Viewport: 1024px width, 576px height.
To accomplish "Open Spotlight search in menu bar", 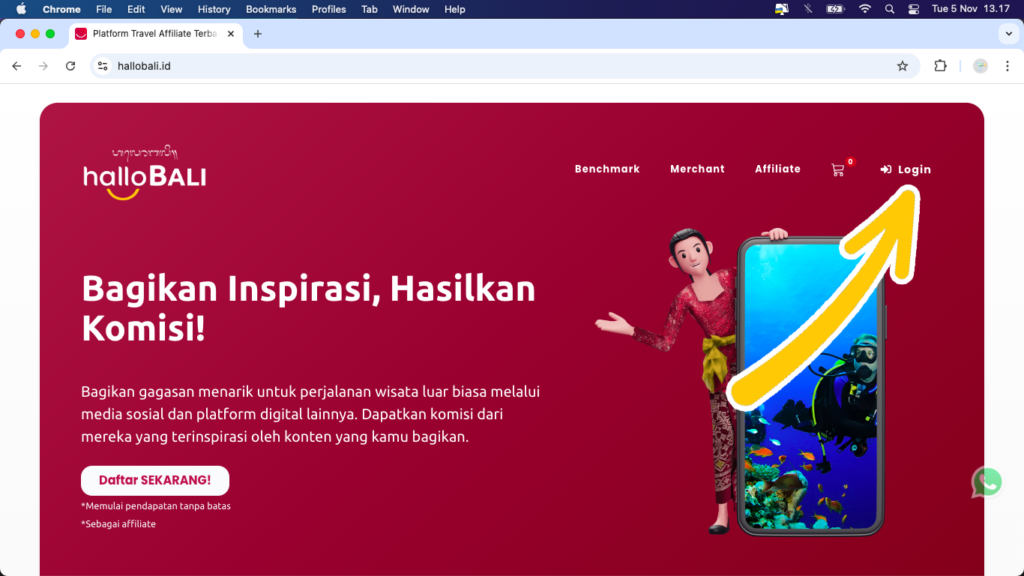I will [889, 9].
